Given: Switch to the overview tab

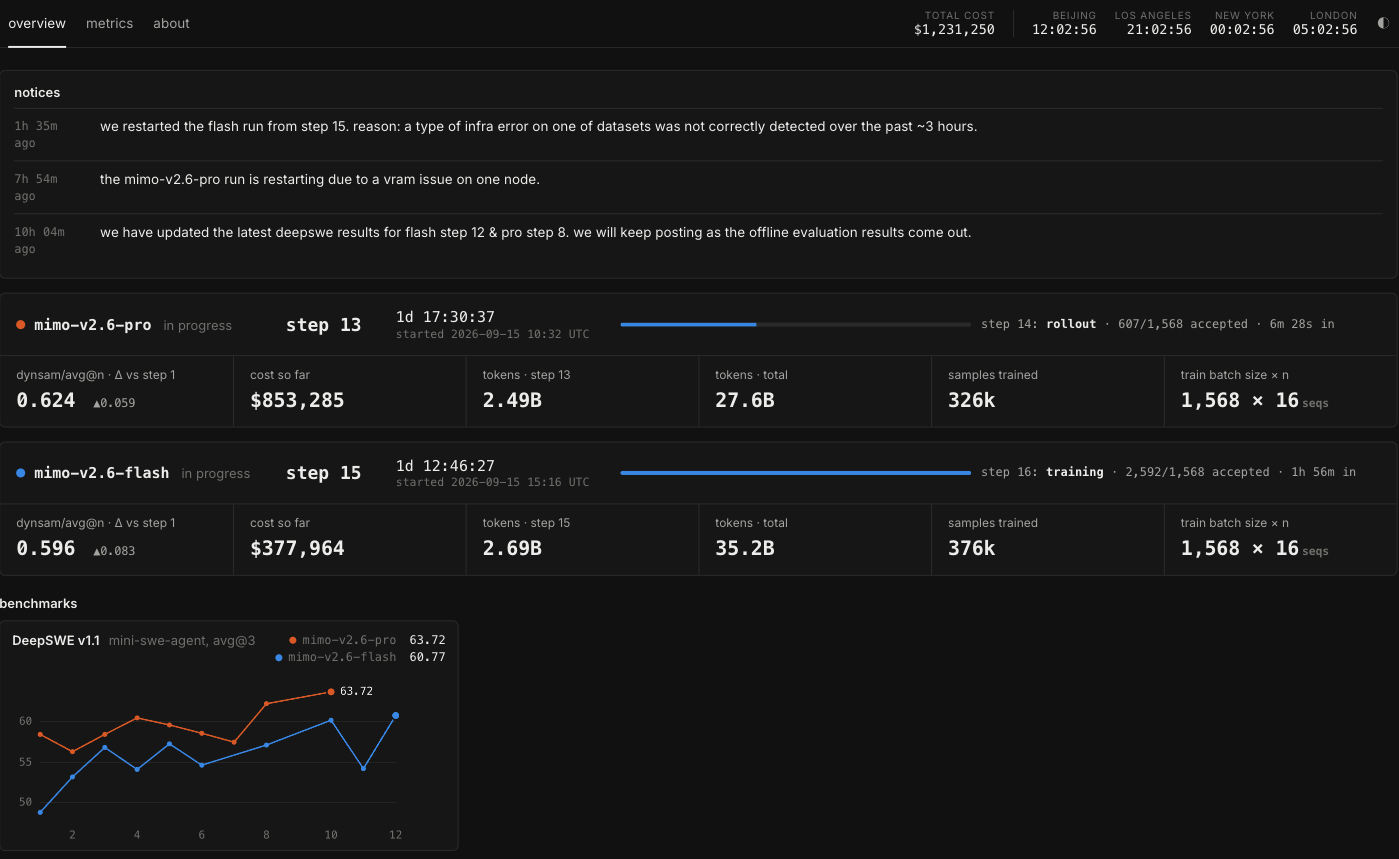Looking at the screenshot, I should tap(37, 23).
